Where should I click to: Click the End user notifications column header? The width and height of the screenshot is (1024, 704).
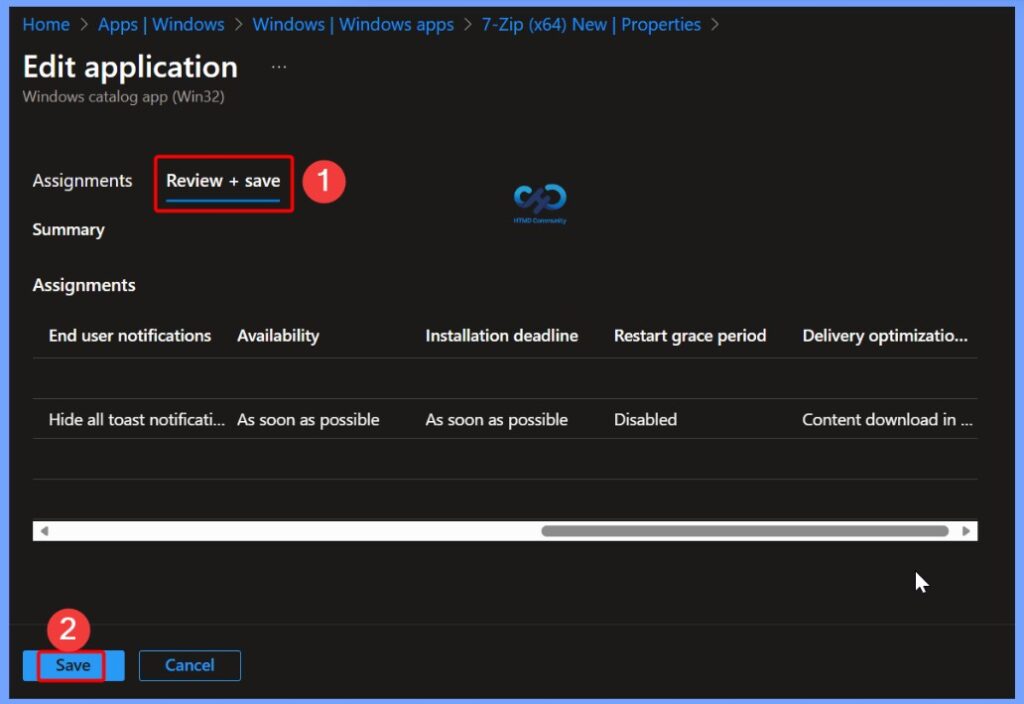128,335
